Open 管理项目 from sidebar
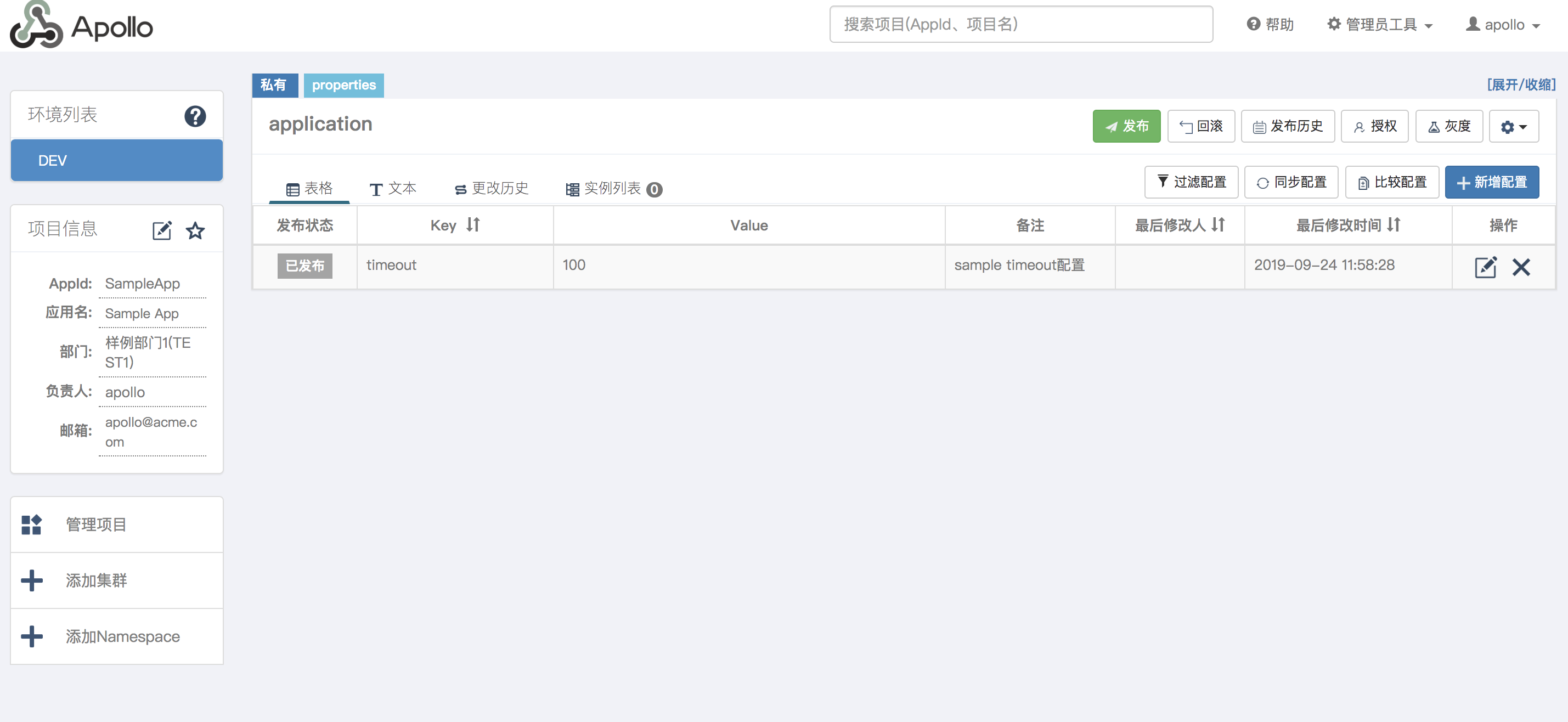This screenshot has width=1568, height=722. coord(96,524)
